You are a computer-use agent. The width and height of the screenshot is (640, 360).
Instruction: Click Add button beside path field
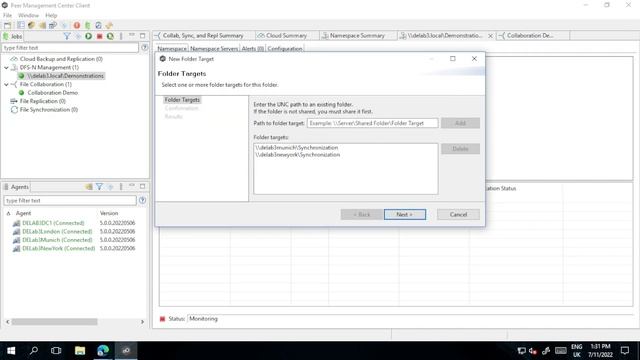[x=460, y=123]
